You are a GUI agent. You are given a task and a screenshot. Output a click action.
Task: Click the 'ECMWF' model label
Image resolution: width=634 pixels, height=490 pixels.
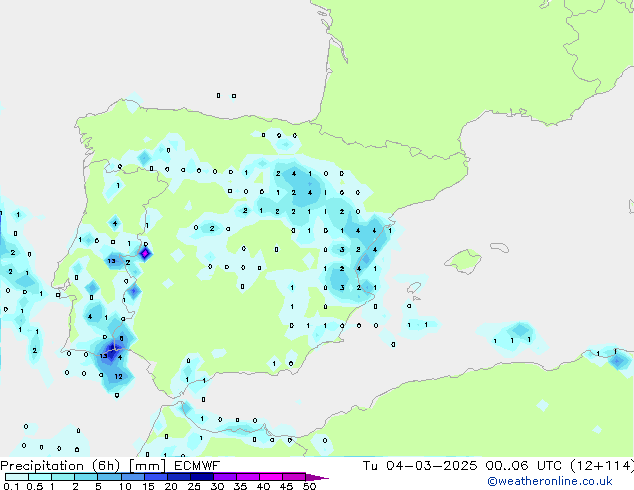tap(197, 466)
